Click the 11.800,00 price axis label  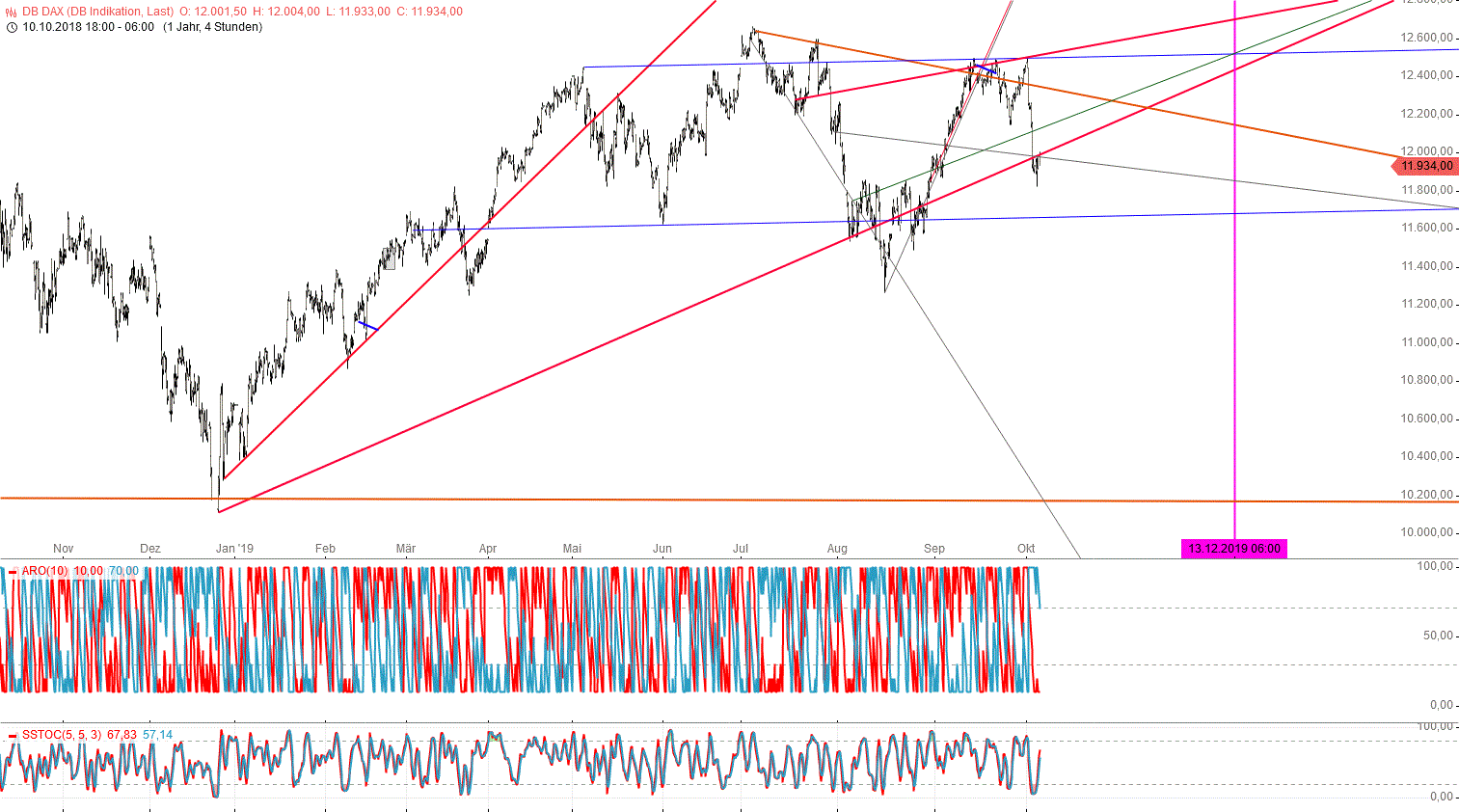point(1426,190)
